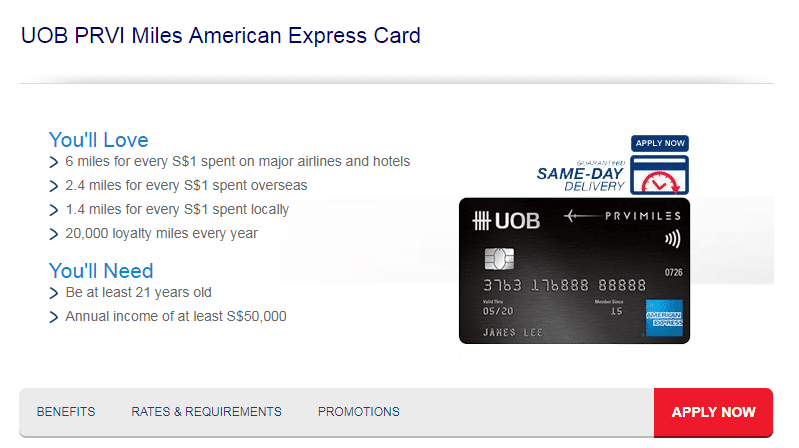
Task: Click chevron beside 6 miles airlines bullet
Action: pyautogui.click(x=54, y=162)
